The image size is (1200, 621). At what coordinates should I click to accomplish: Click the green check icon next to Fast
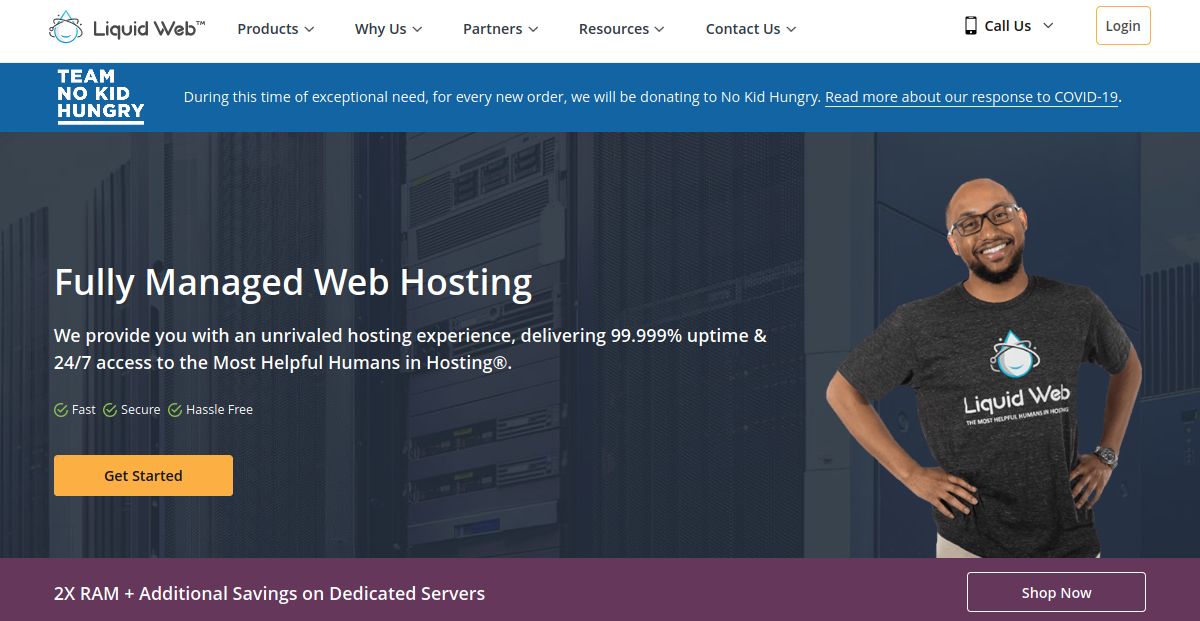[x=61, y=410]
